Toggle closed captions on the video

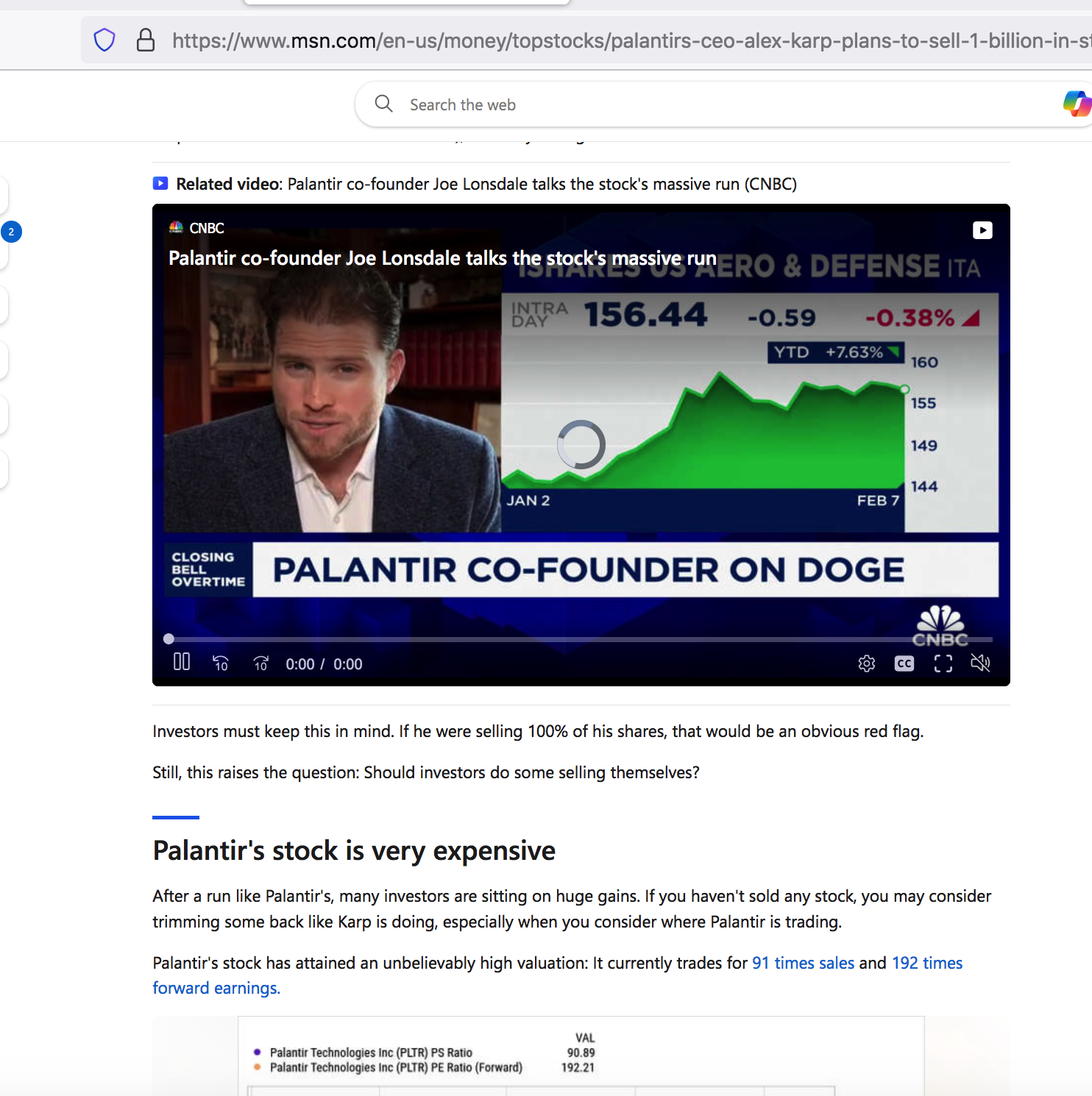(x=904, y=663)
